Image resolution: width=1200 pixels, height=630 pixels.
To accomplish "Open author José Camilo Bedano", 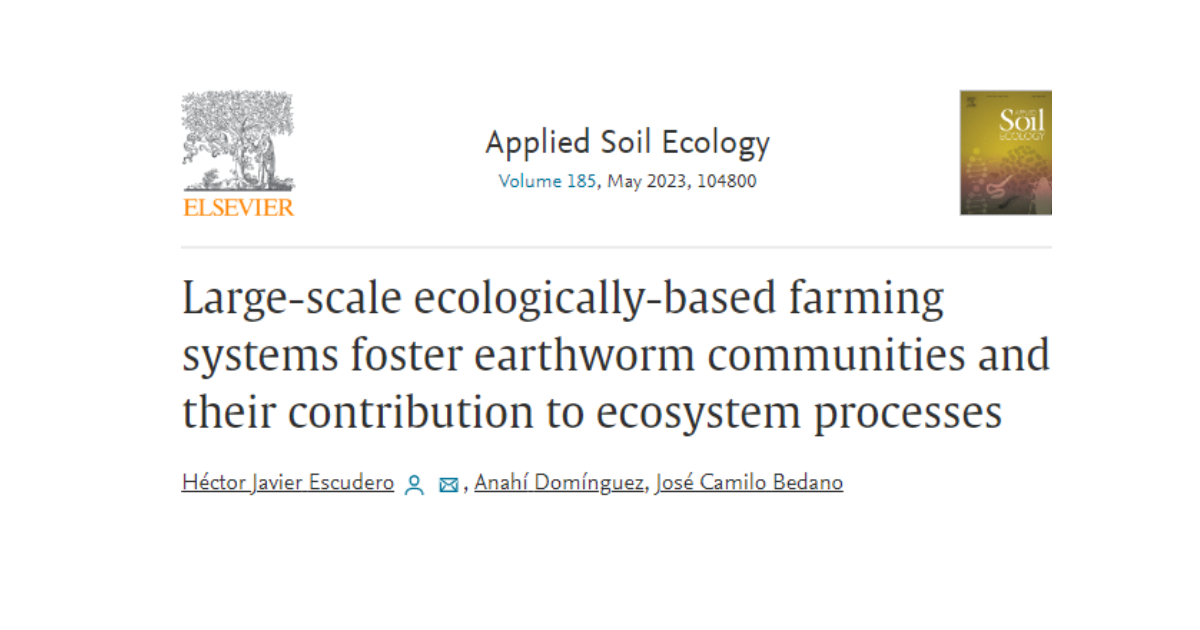I will (748, 483).
